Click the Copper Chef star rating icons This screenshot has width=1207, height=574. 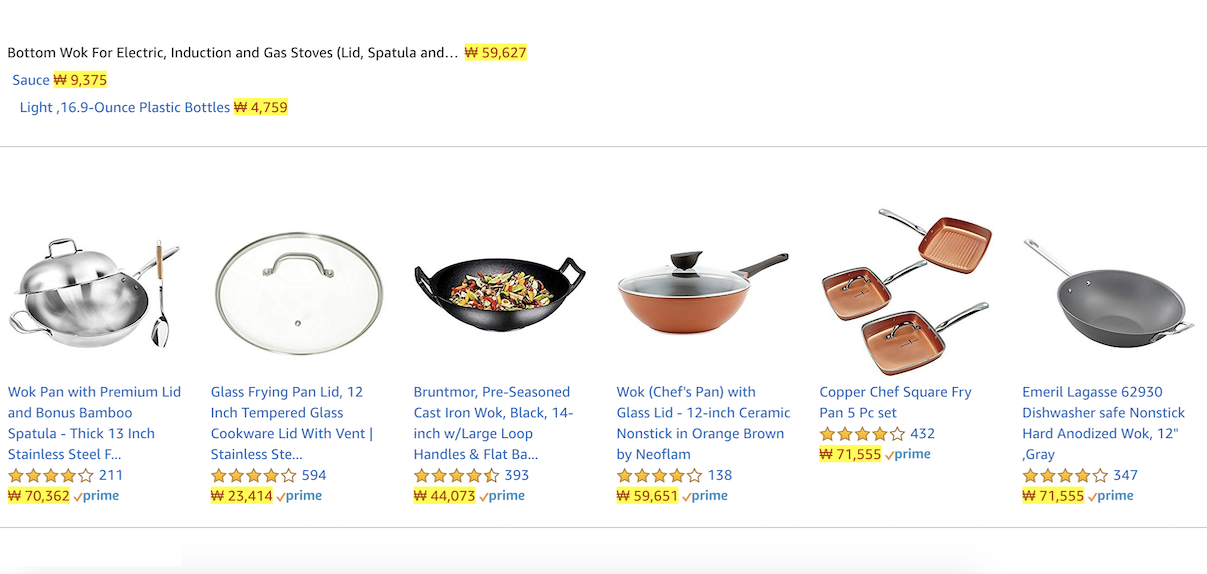click(x=861, y=434)
